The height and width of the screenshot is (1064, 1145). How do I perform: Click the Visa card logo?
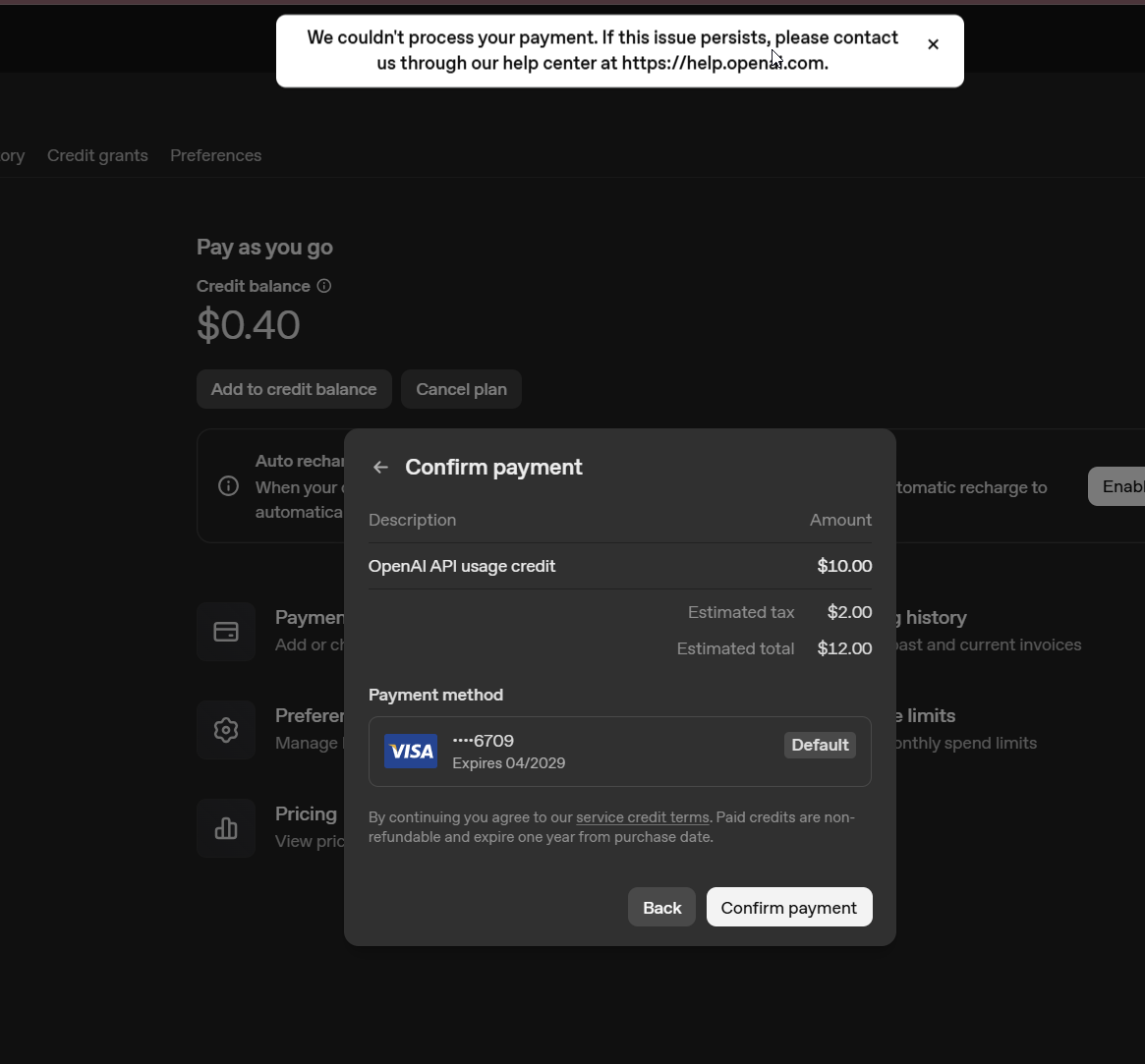411,752
